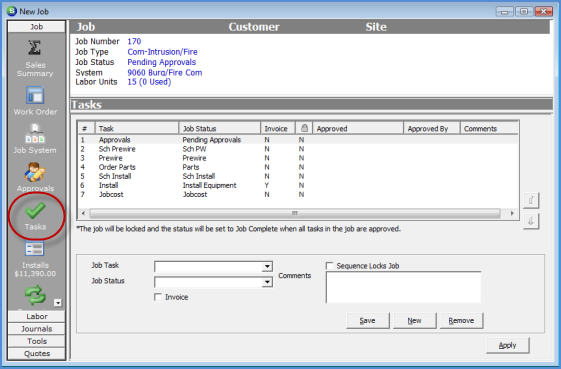This screenshot has height=369, width=561.
Task: Click the New button
Action: [414, 320]
